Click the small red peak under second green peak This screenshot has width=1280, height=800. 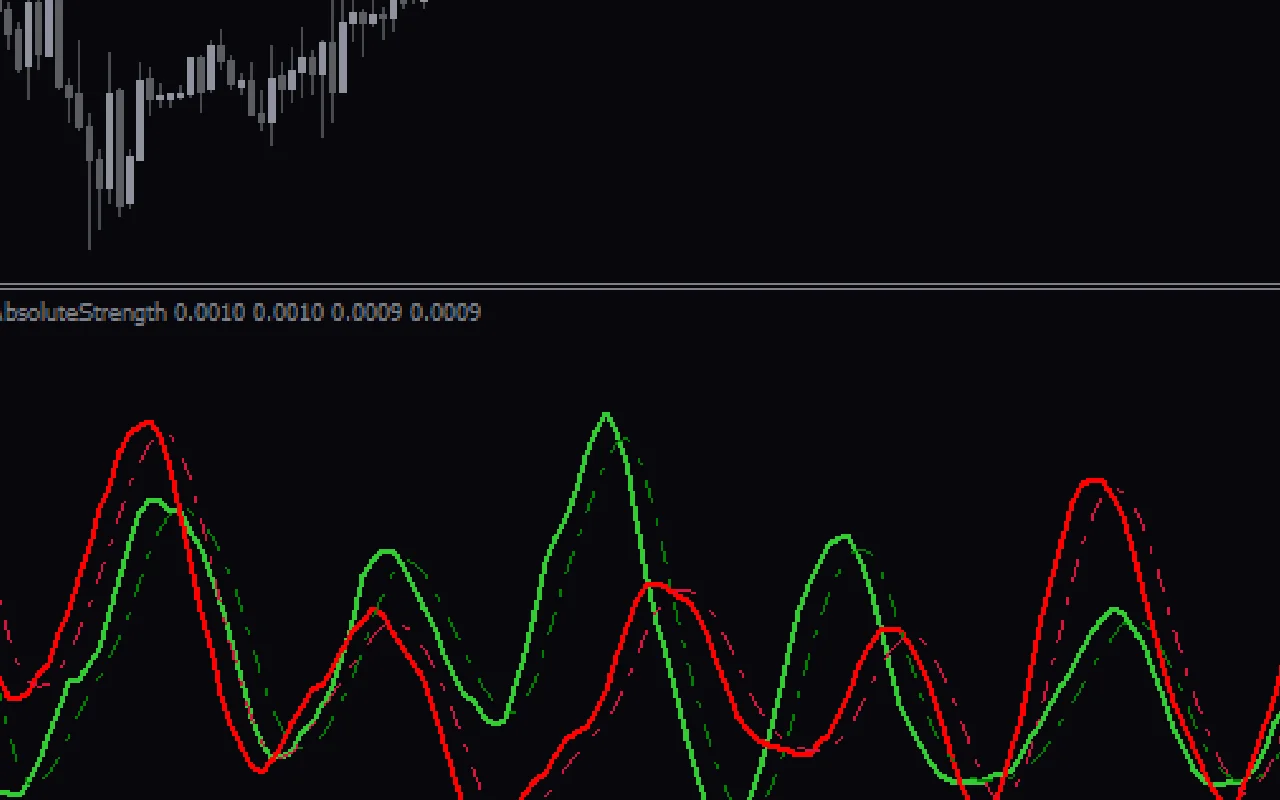click(x=375, y=610)
